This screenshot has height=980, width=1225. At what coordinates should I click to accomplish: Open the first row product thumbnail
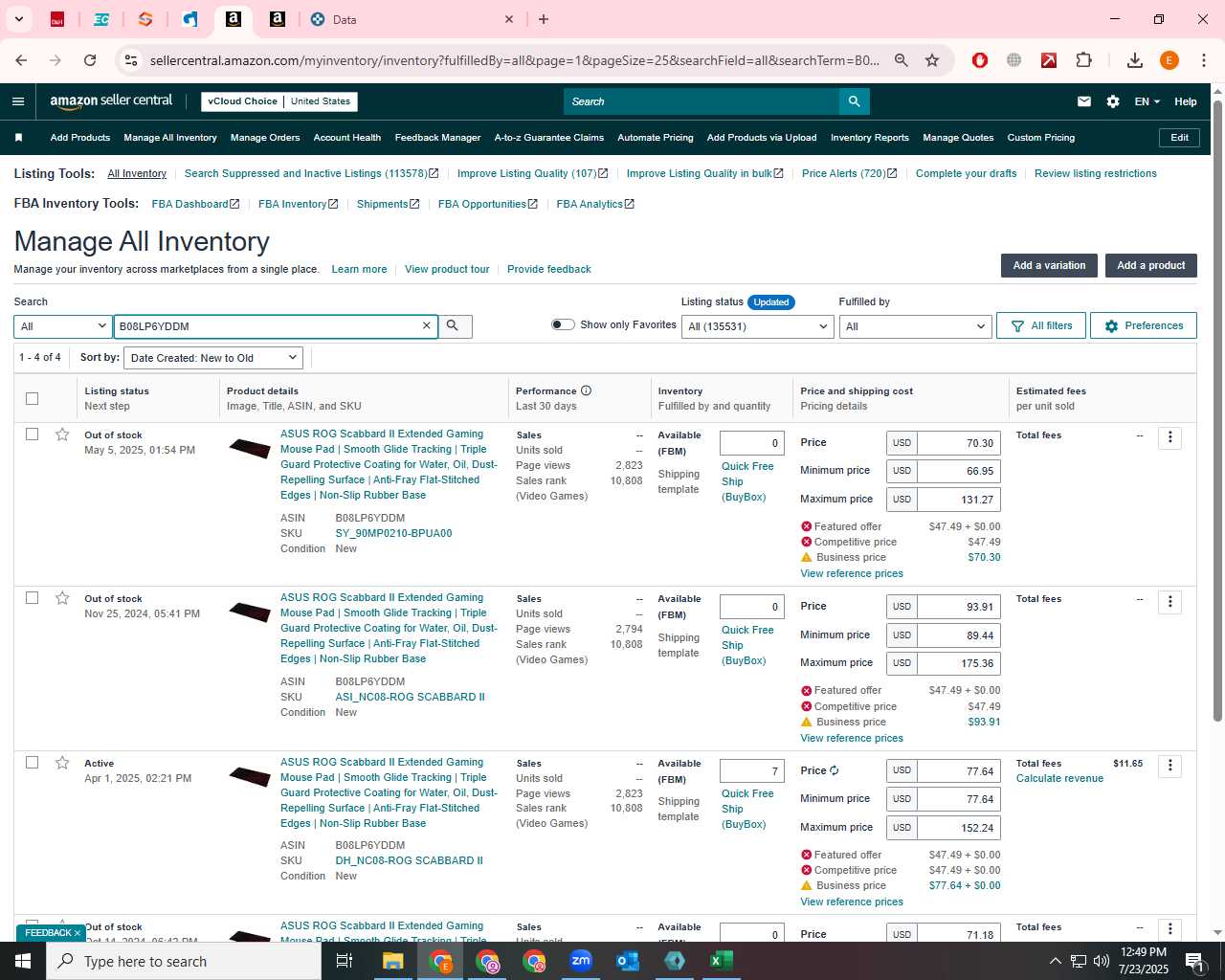click(250, 448)
